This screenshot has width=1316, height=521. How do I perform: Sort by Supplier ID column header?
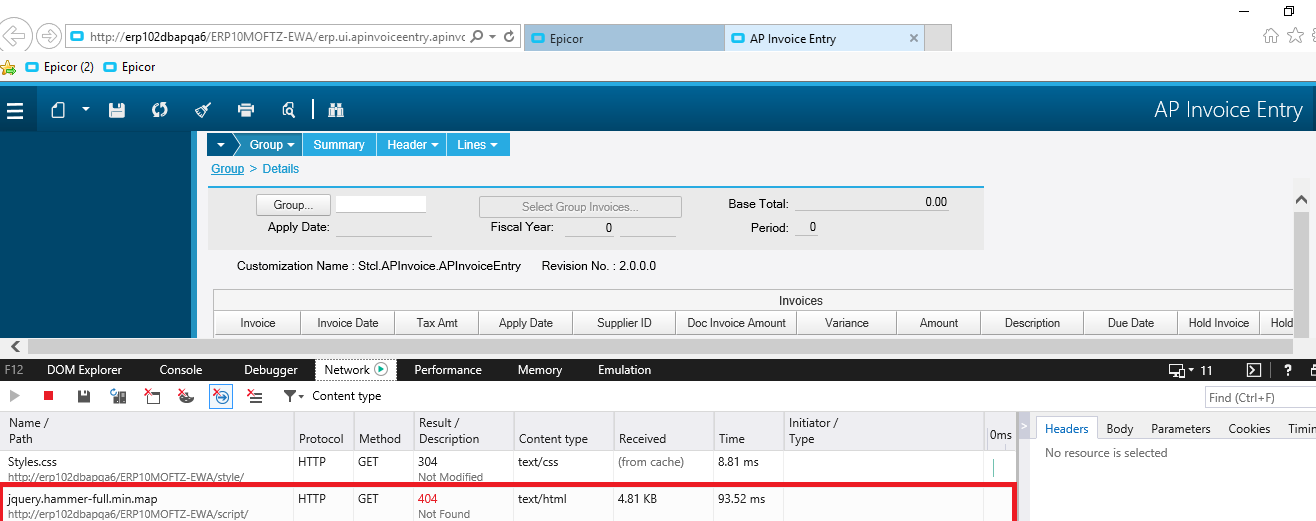(x=624, y=323)
